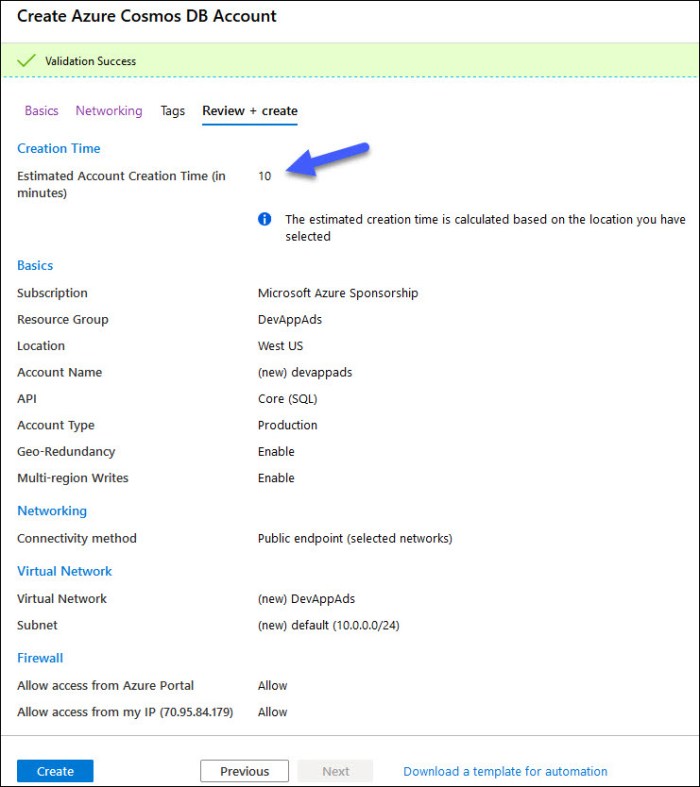Switch to the Networking tab
Screen dimensions: 700x787
click(x=109, y=110)
